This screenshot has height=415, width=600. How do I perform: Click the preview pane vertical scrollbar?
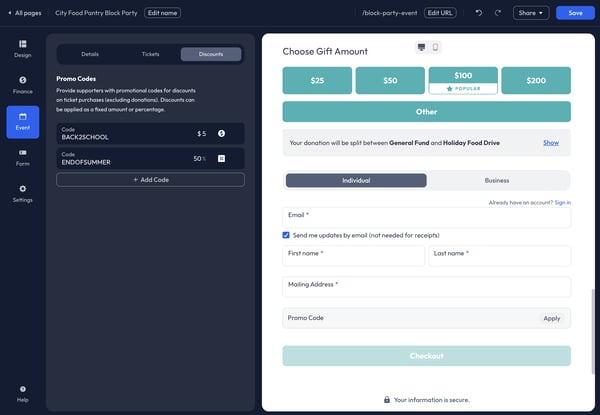click(x=593, y=331)
